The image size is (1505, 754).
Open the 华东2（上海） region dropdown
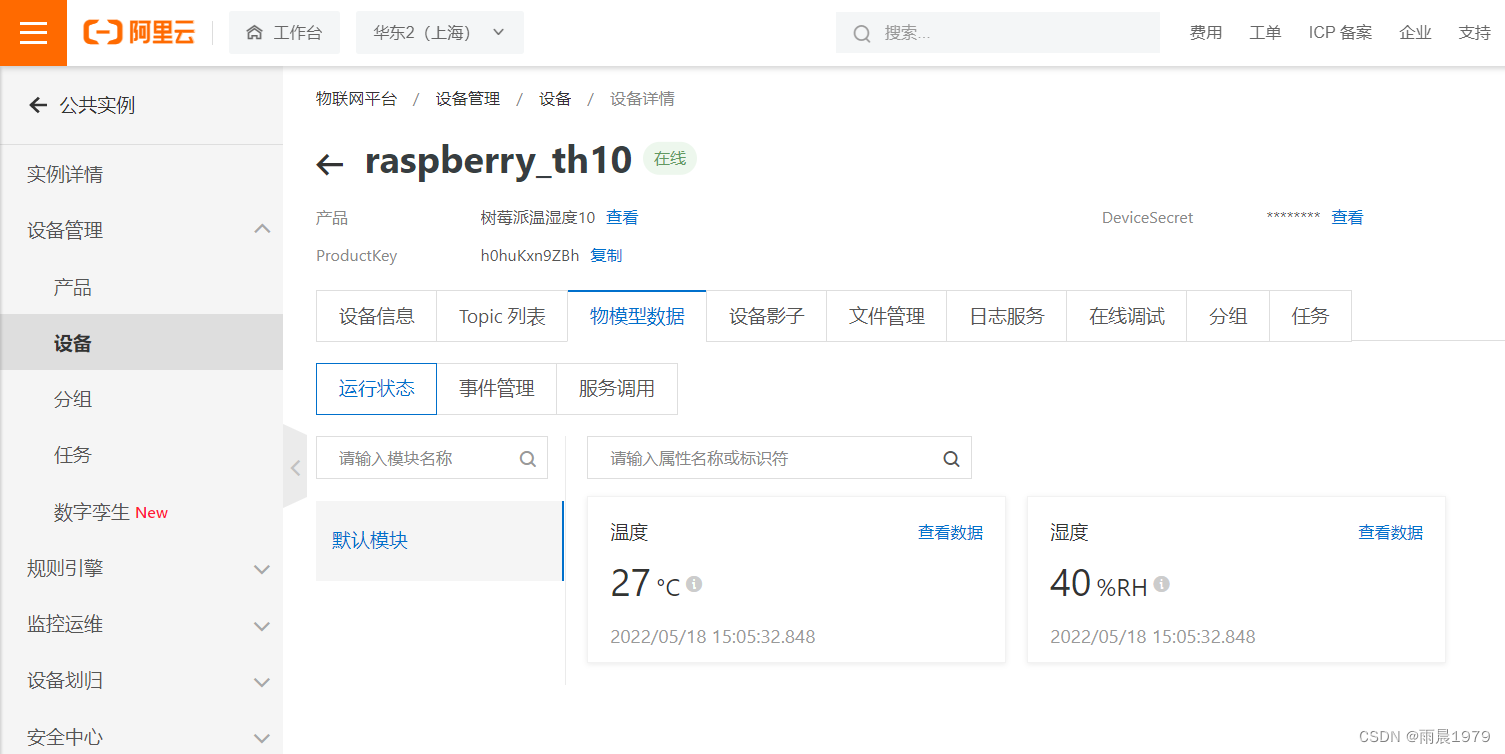tap(440, 33)
